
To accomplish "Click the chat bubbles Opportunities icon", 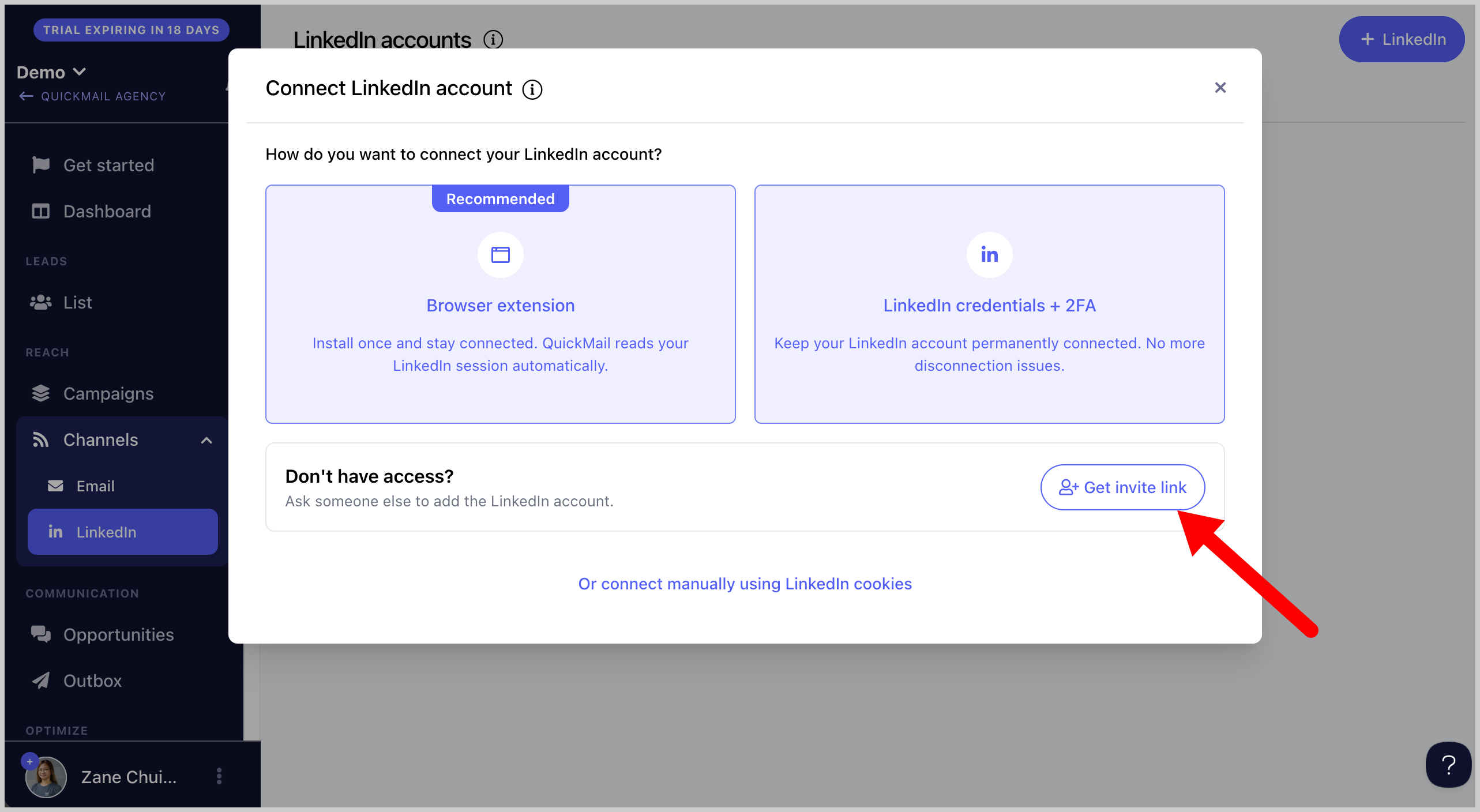I will 40,634.
